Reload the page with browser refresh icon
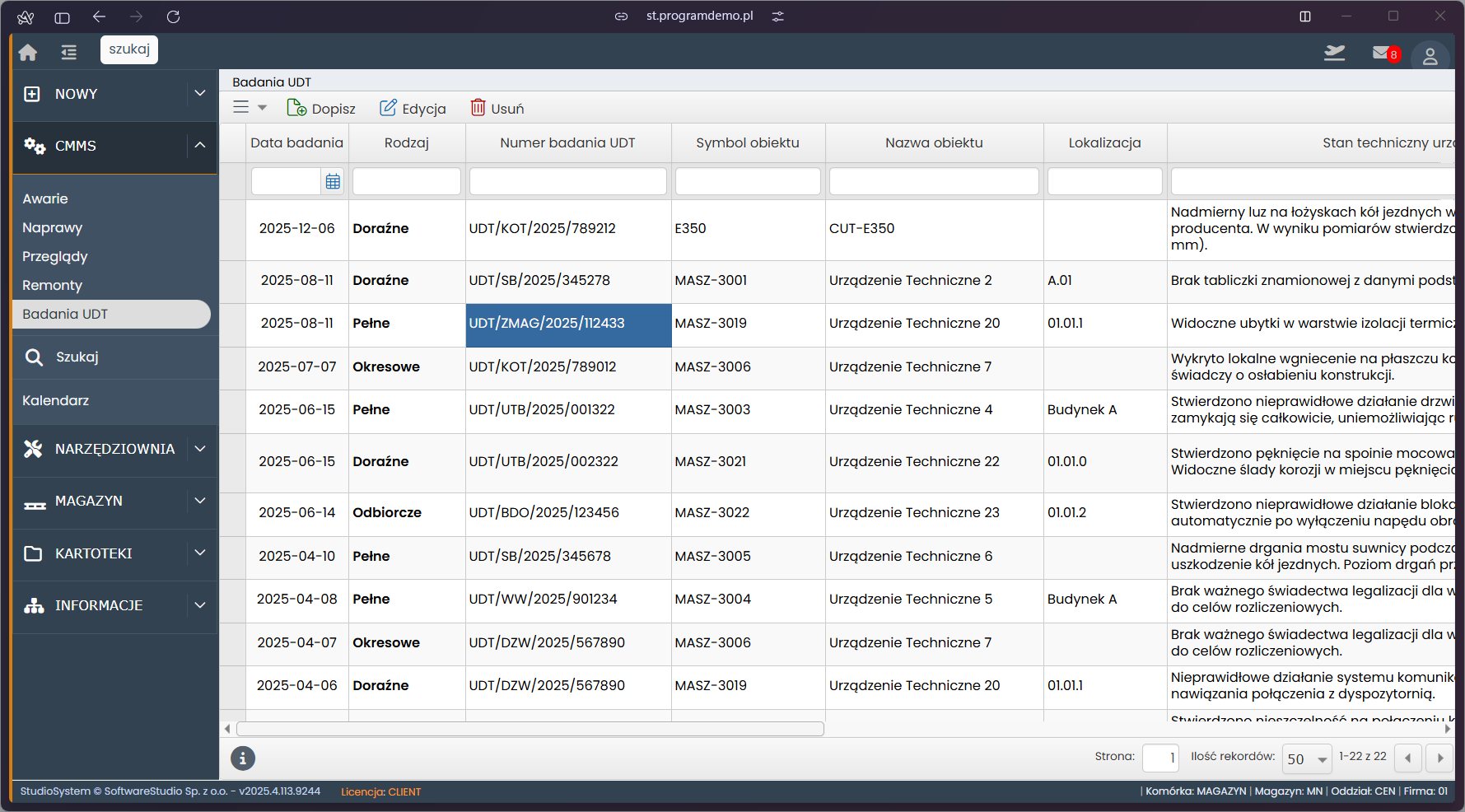The width and height of the screenshot is (1465, 812). (173, 16)
